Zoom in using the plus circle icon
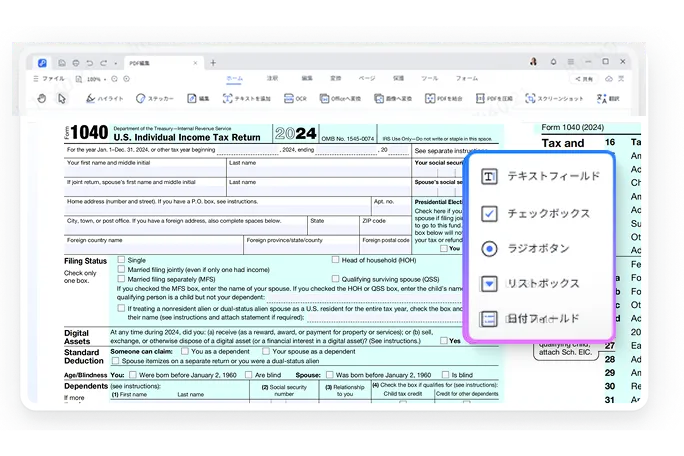The width and height of the screenshot is (684, 456). click(127, 79)
